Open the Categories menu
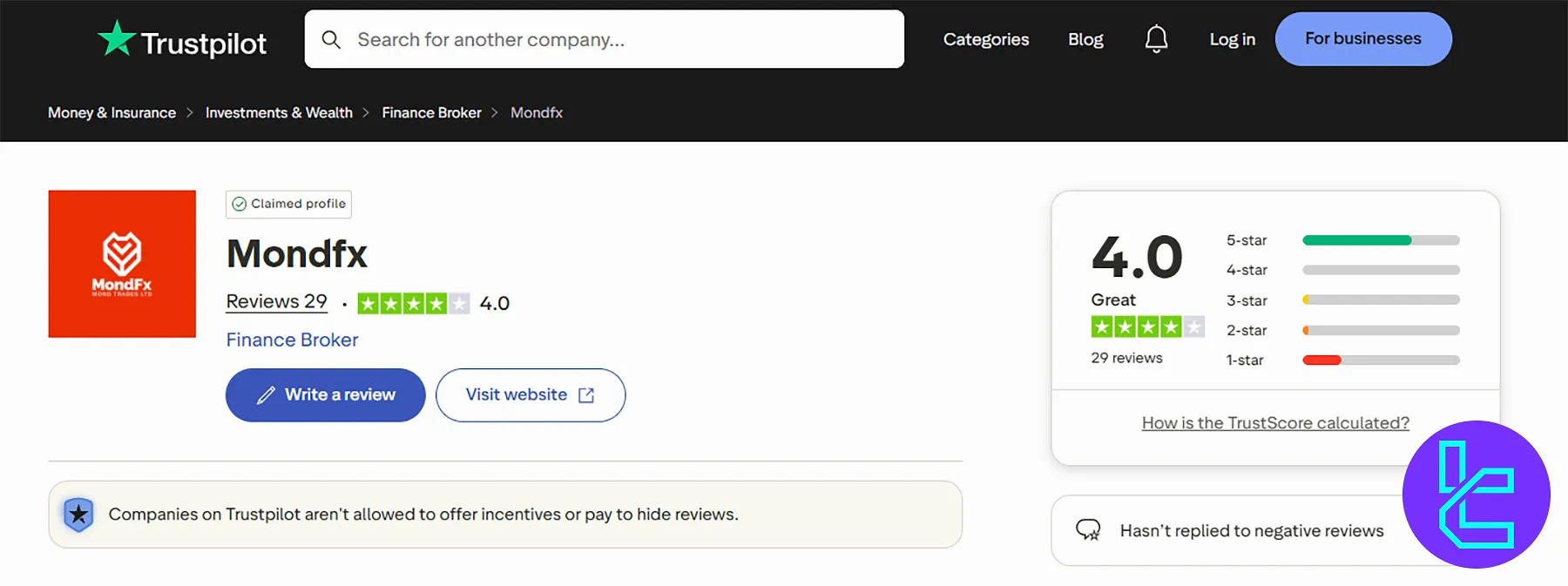The height and width of the screenshot is (586, 1568). point(985,39)
